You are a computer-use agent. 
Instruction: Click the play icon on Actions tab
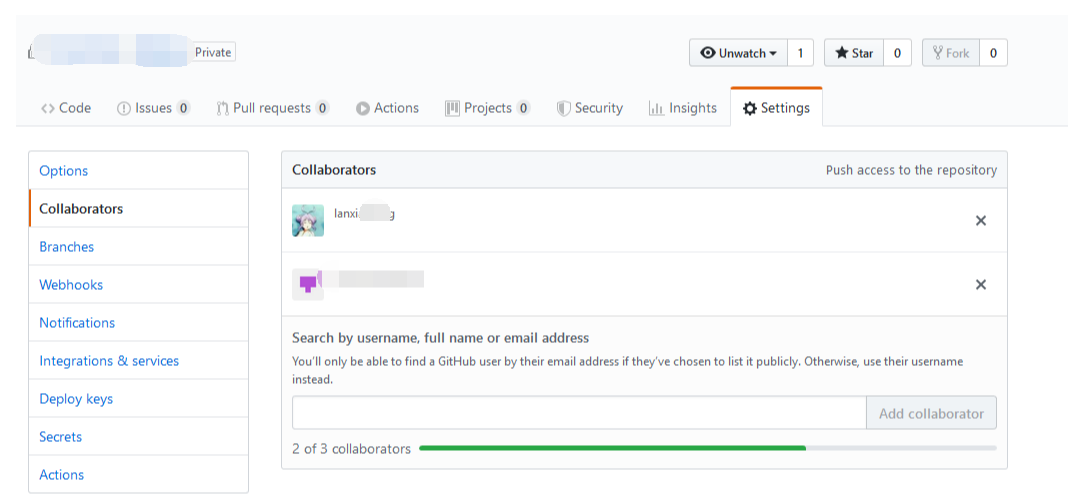pyautogui.click(x=363, y=108)
